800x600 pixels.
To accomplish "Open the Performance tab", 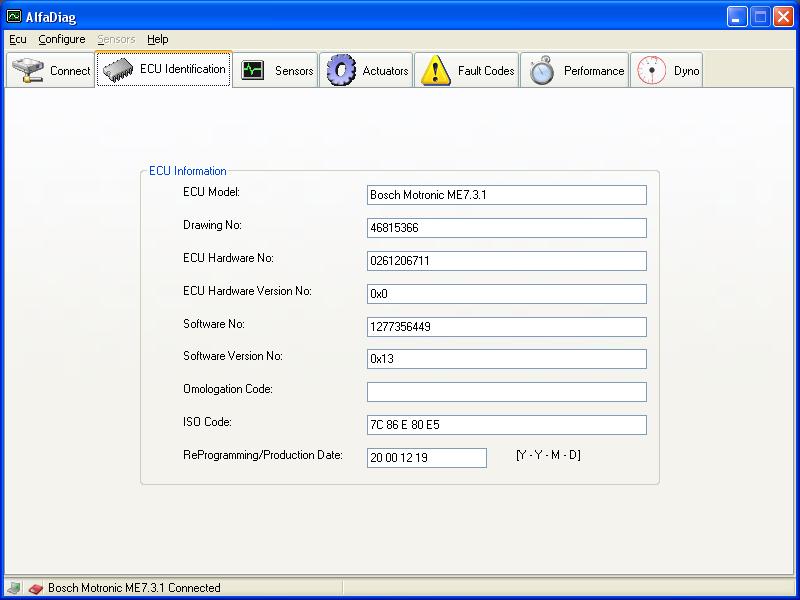I will click(x=574, y=70).
